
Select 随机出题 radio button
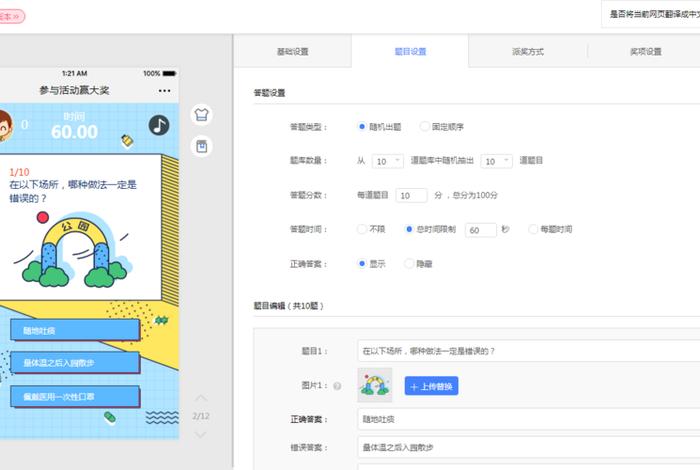(x=362, y=127)
